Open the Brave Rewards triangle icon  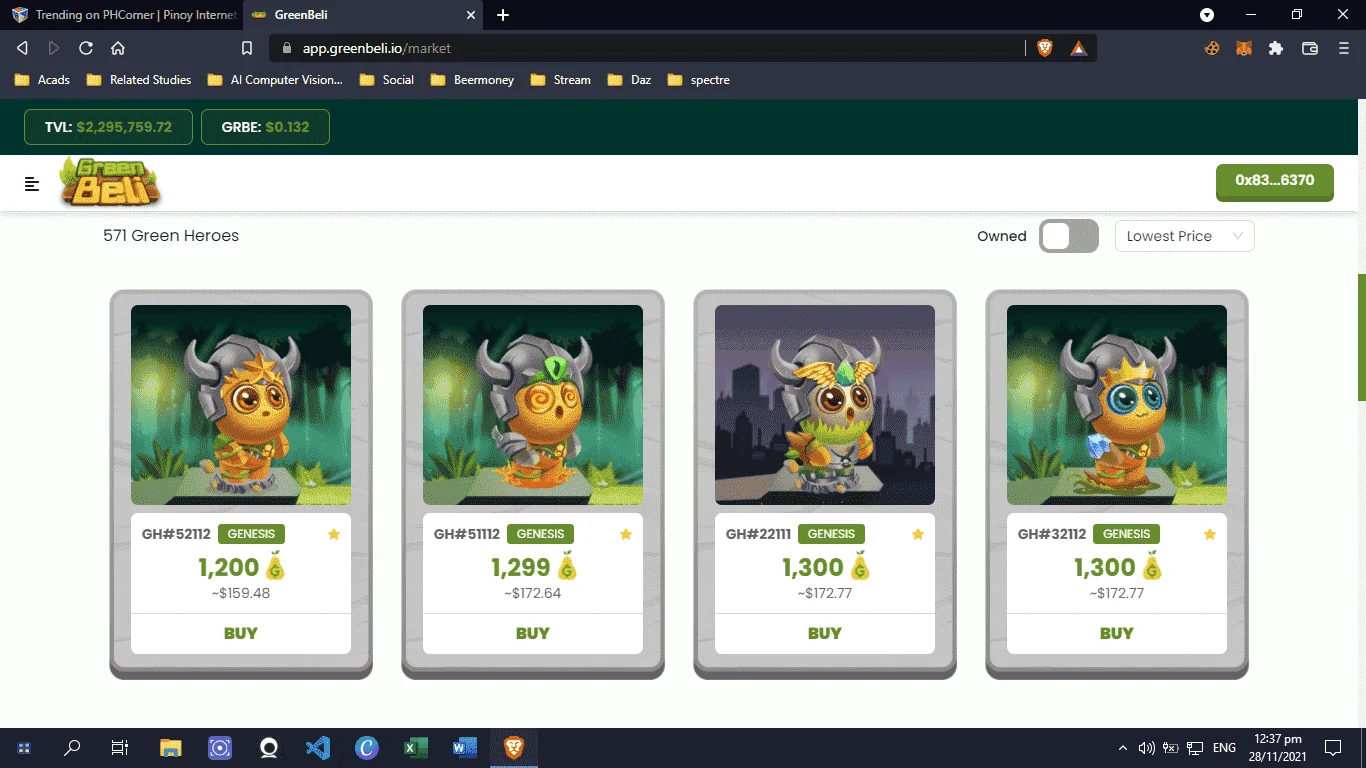coord(1079,48)
